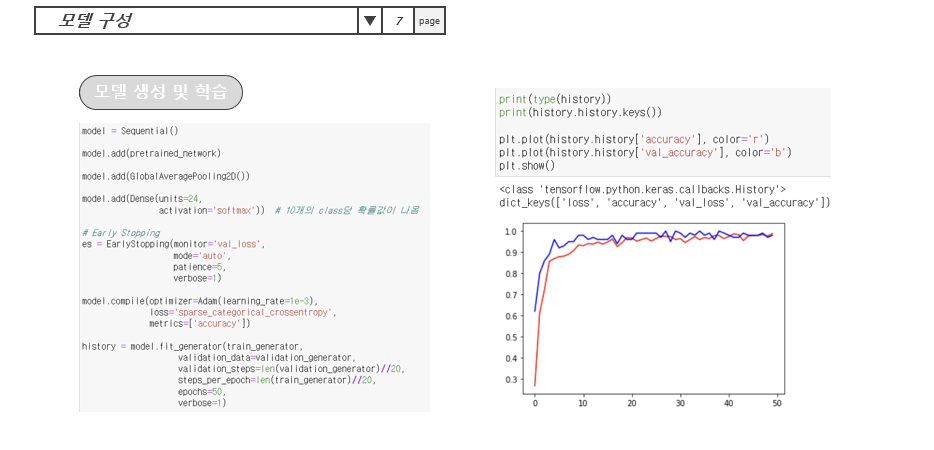The image size is (934, 450).
Task: Click the EarlyStopping(monitor='val_loss' line
Action: pos(174,244)
